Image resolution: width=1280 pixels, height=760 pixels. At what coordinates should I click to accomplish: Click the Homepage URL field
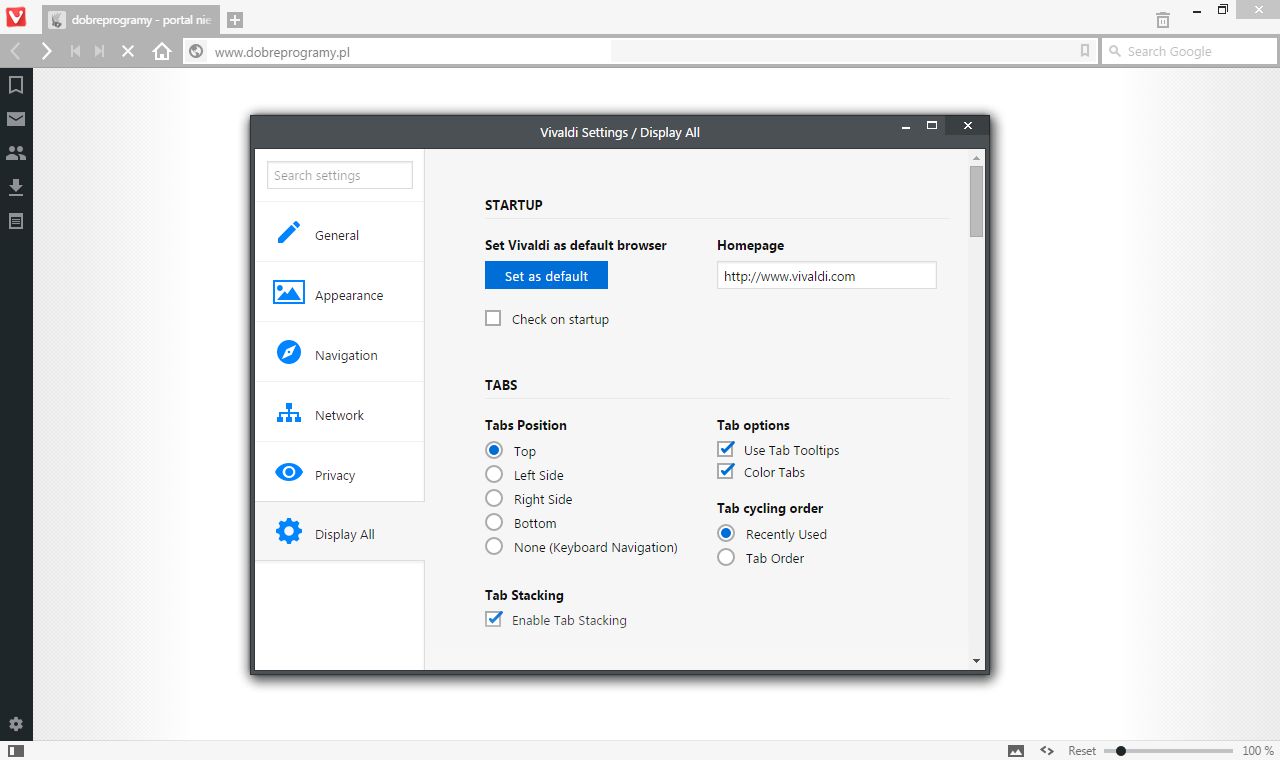point(827,275)
